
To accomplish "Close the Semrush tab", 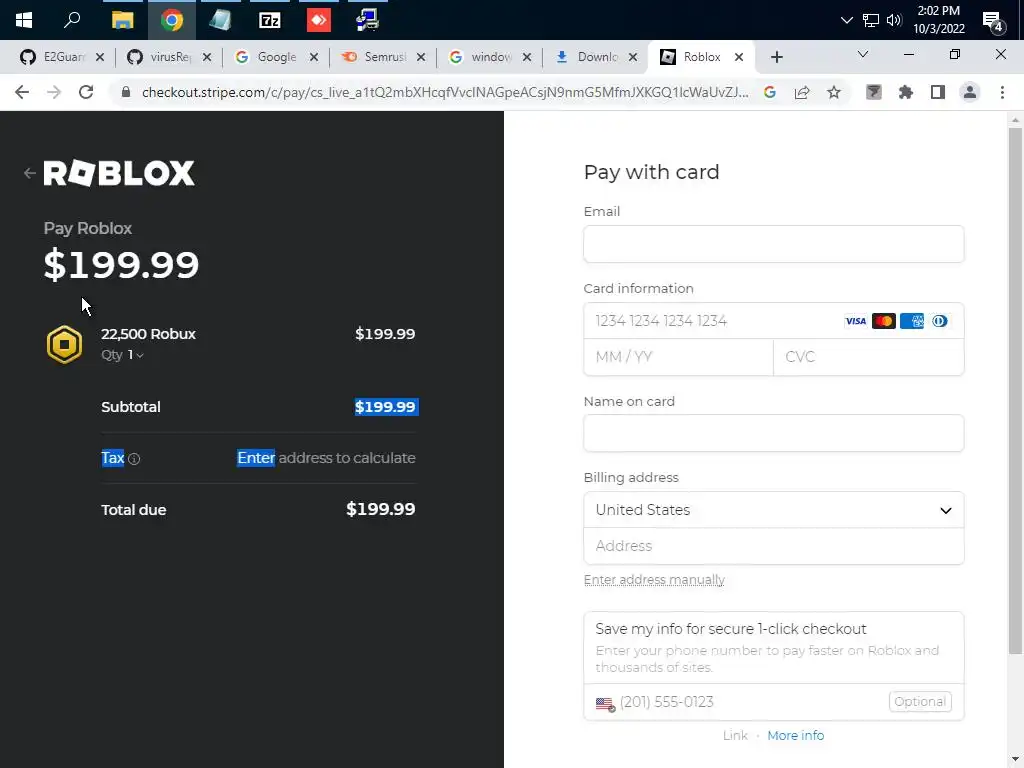I will point(421,57).
